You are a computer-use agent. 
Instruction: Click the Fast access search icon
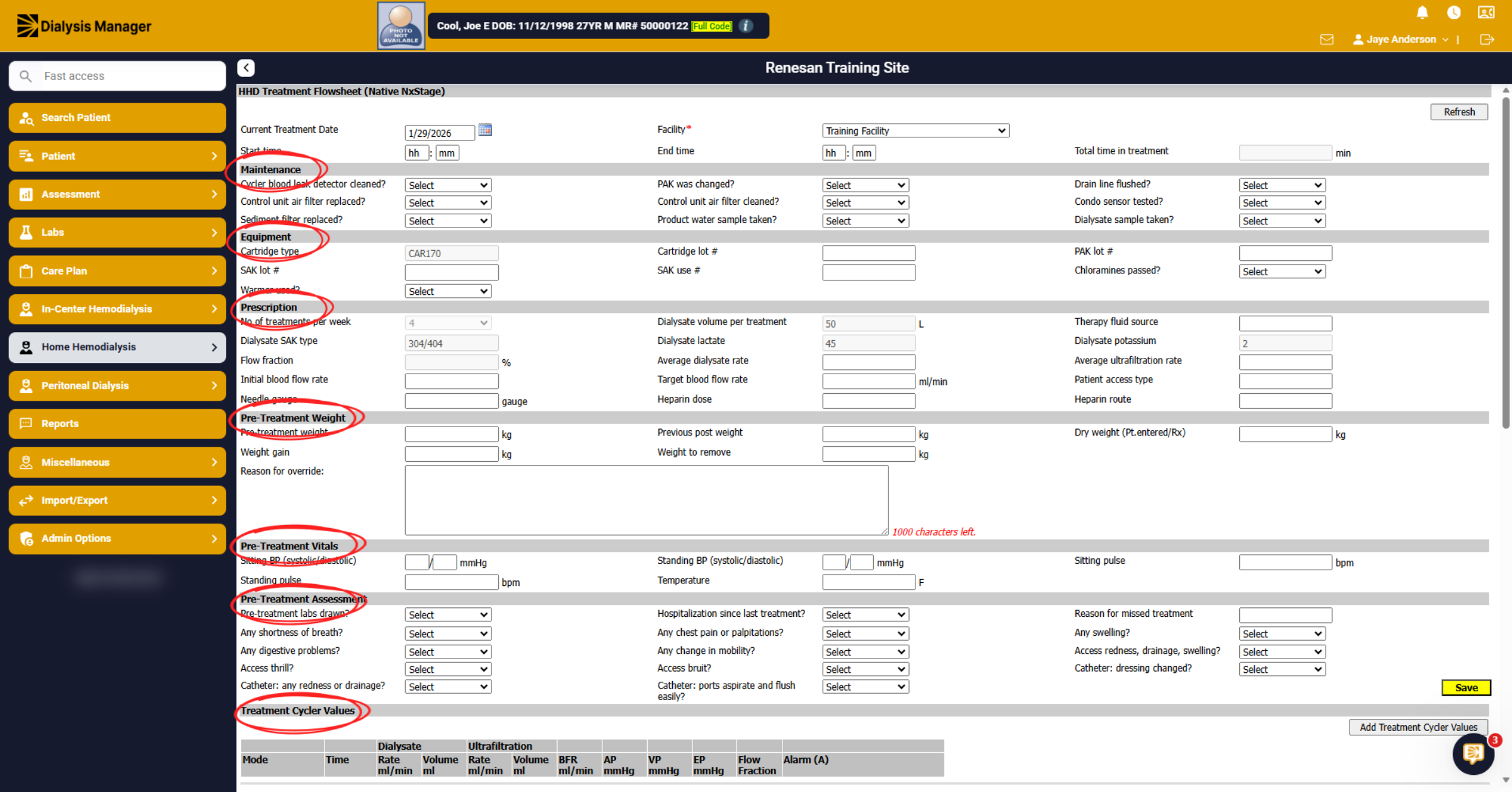point(25,76)
